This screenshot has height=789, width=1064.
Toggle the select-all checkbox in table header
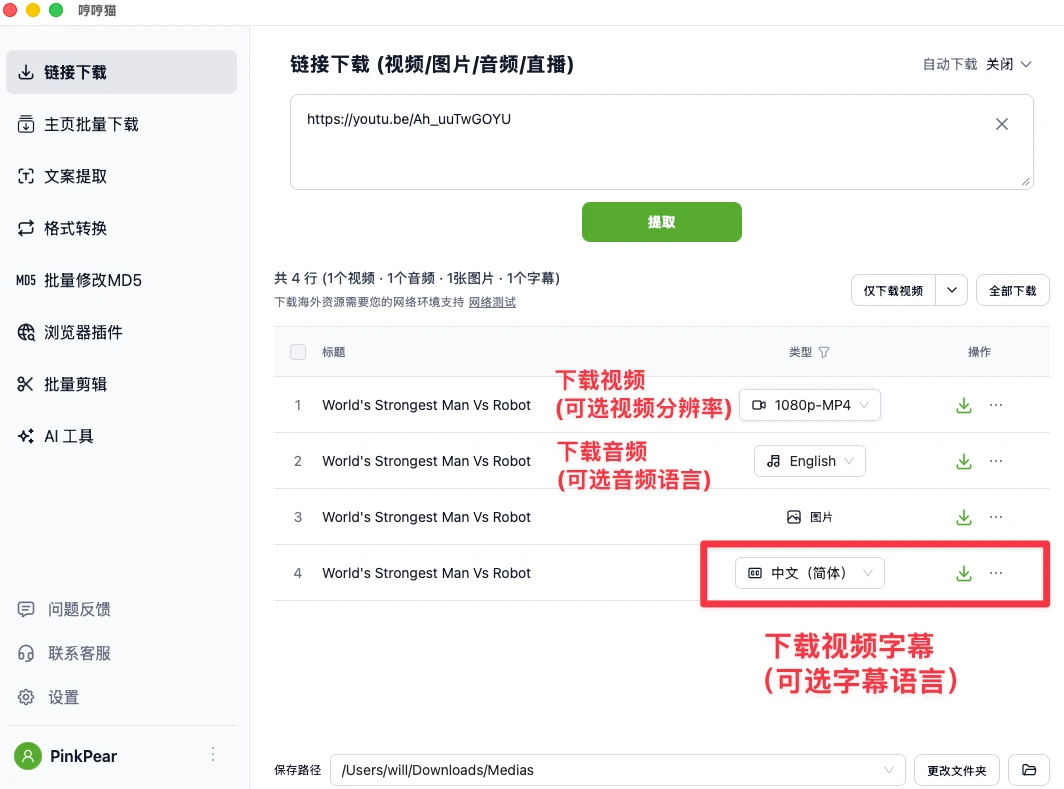pyautogui.click(x=298, y=352)
